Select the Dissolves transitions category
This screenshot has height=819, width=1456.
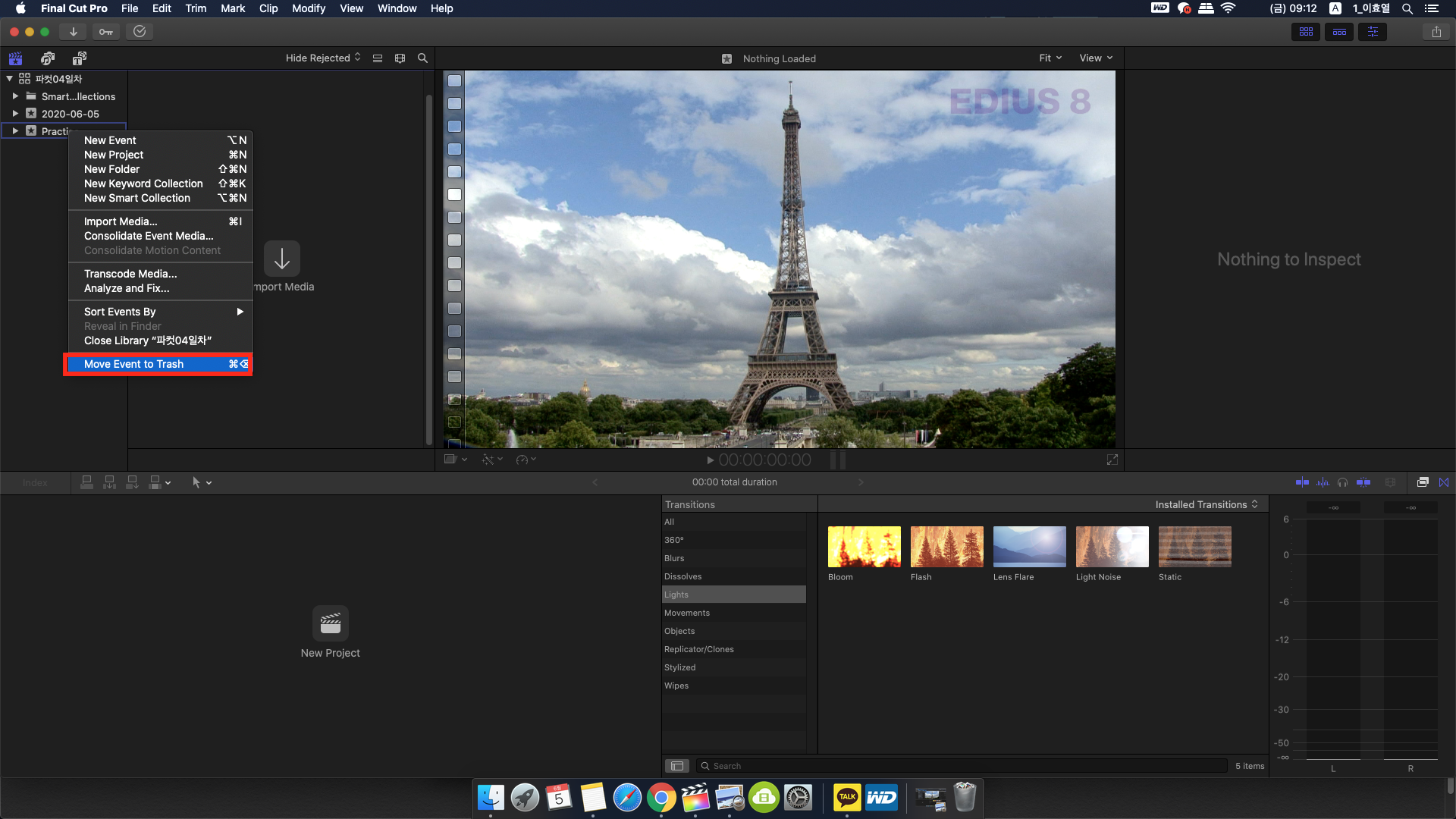click(x=734, y=576)
